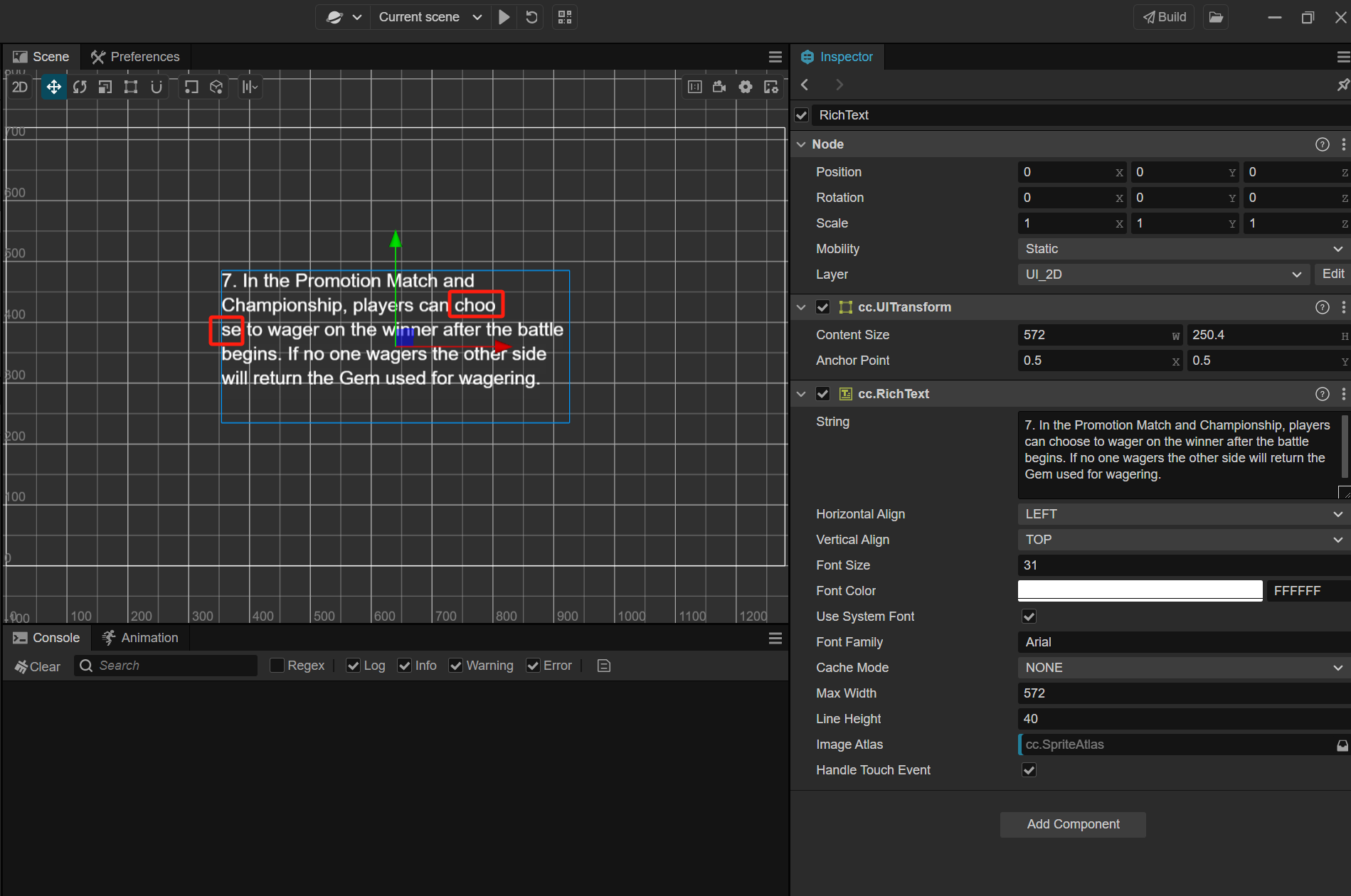Select the Scale gizmo tool
1351x896 pixels.
105,87
